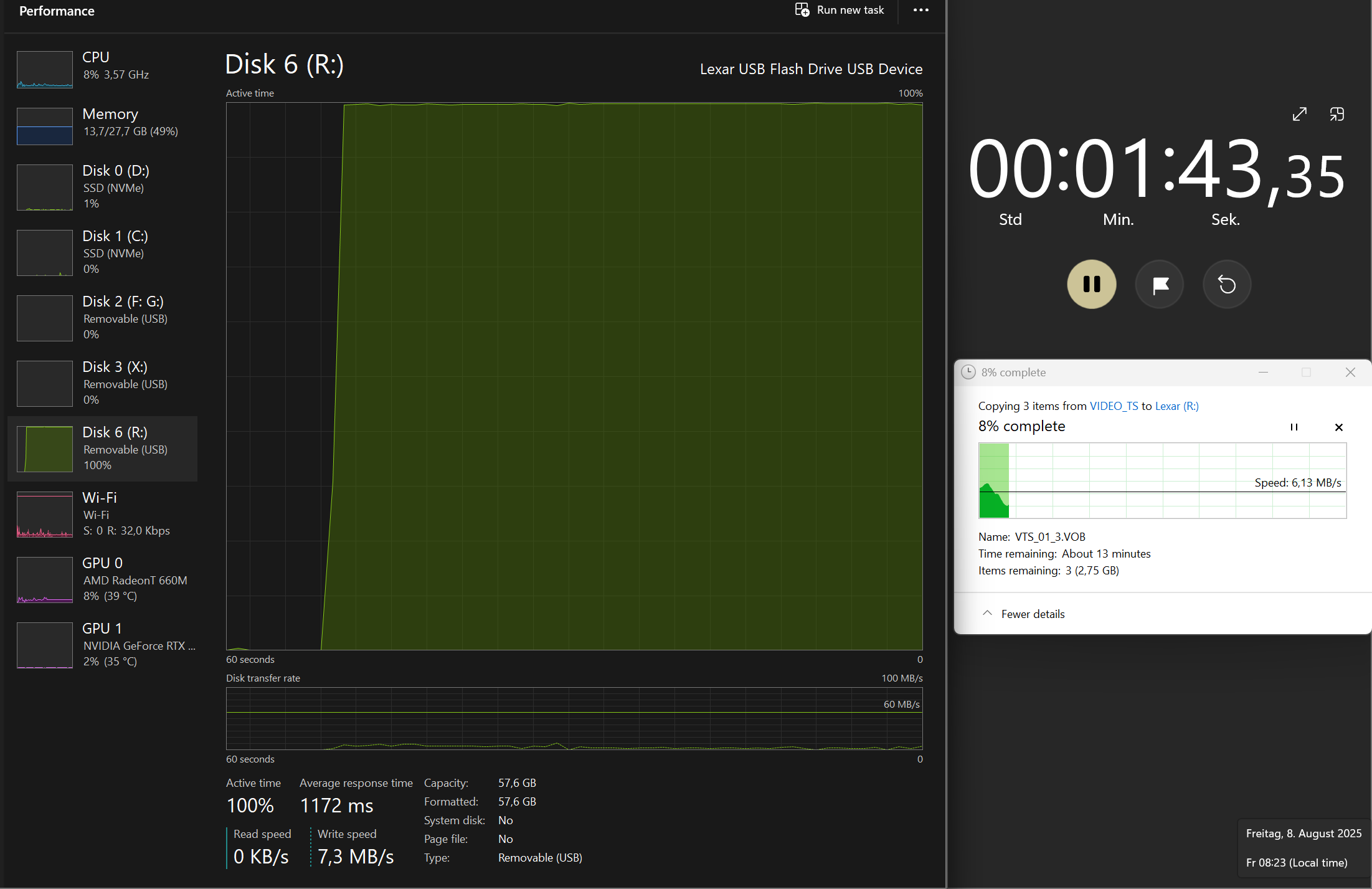Open the Lexar (R:) destination link

[1176, 406]
